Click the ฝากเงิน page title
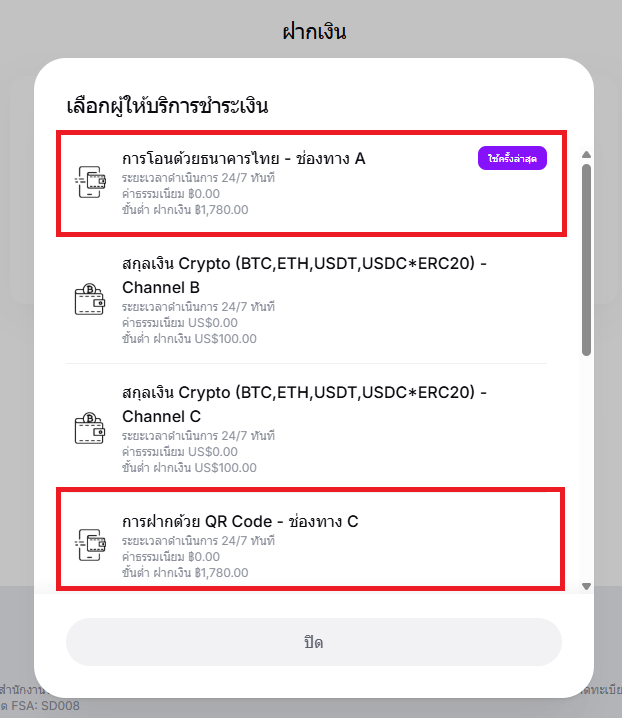Viewport: 622px width, 718px height. [314, 32]
